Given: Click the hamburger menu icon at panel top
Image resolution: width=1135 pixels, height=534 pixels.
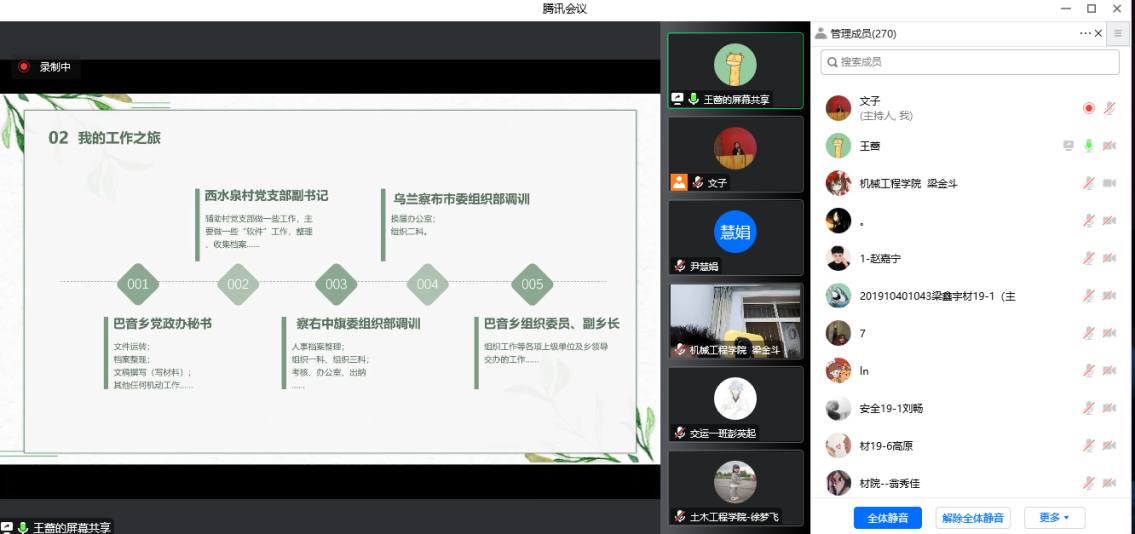Looking at the screenshot, I should 1117,33.
